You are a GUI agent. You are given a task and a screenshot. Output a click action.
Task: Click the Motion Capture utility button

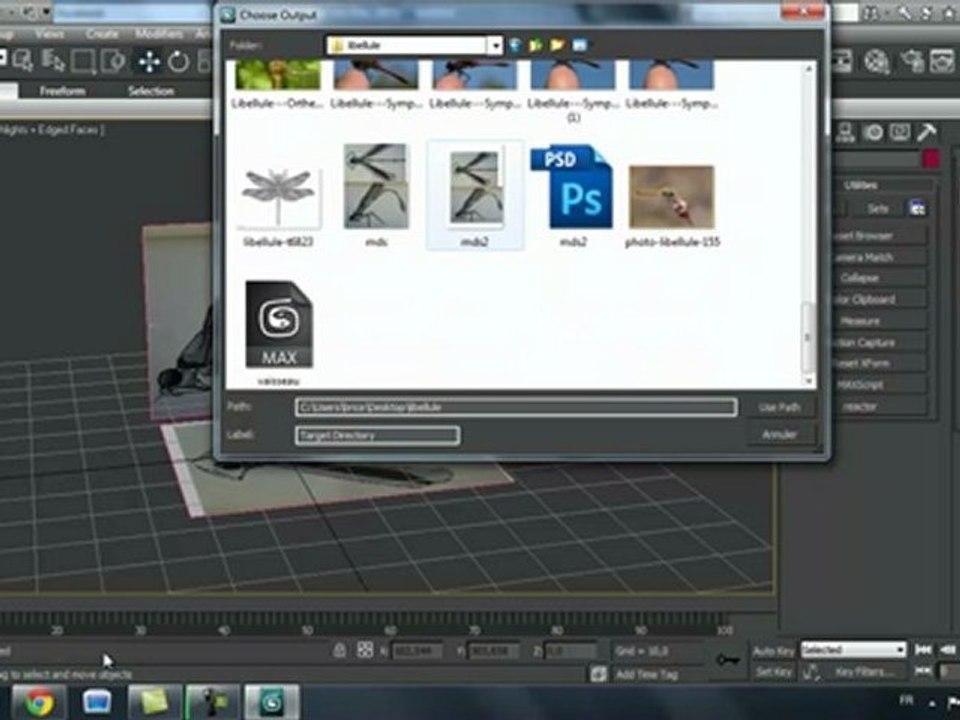(x=881, y=342)
